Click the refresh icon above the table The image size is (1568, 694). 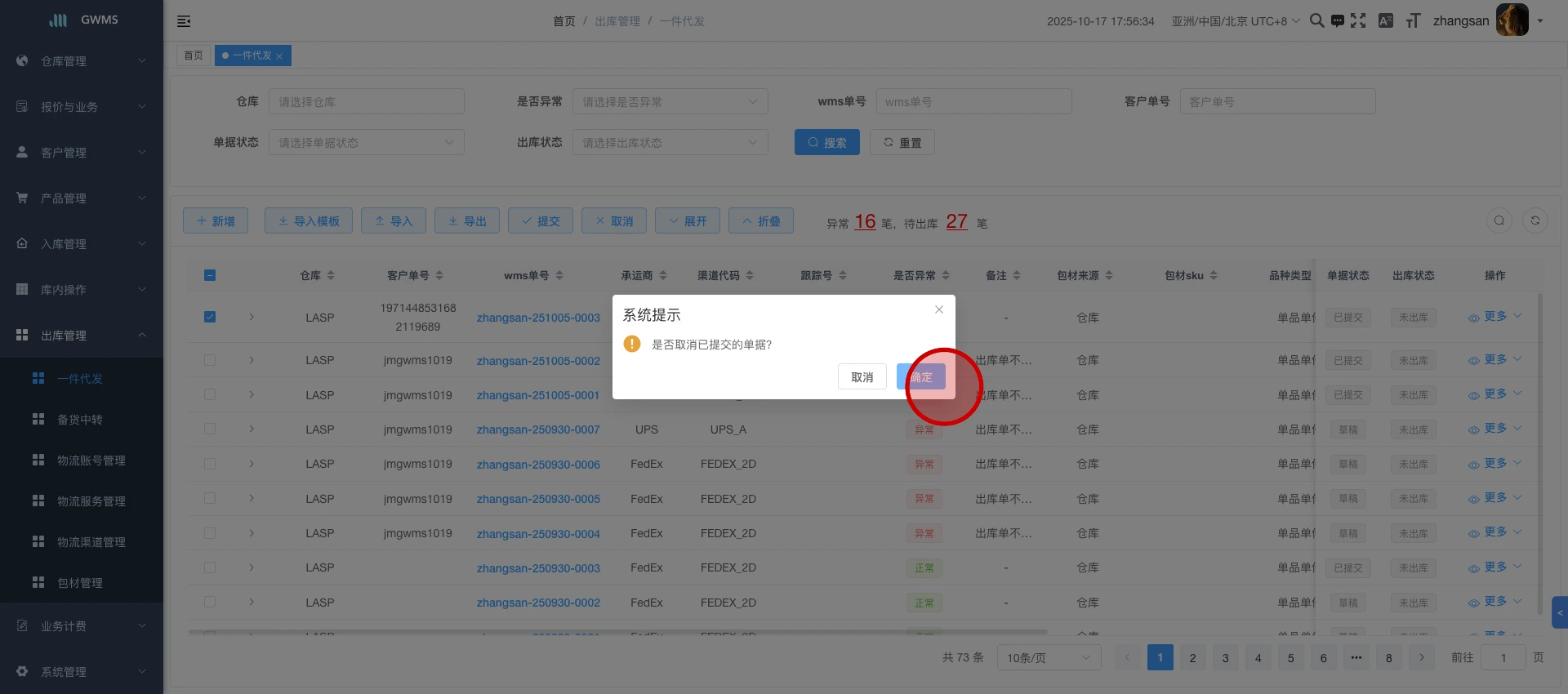tap(1535, 220)
